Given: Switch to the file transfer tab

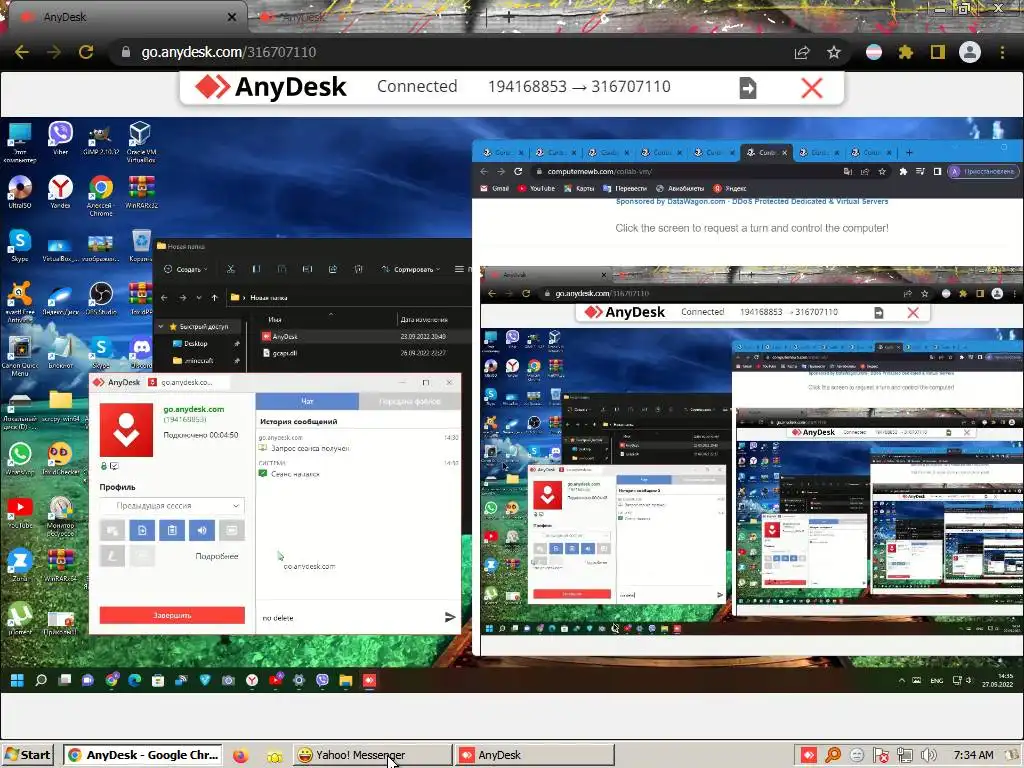Looking at the screenshot, I should tap(409, 401).
